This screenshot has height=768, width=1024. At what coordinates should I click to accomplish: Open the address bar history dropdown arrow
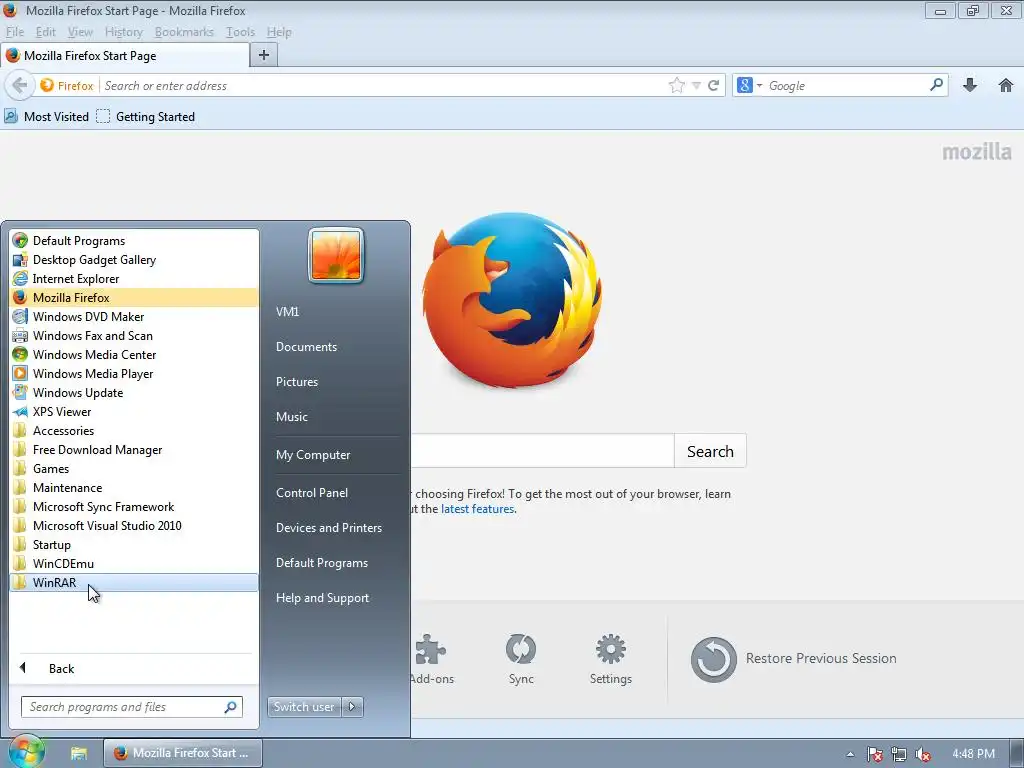pos(696,86)
